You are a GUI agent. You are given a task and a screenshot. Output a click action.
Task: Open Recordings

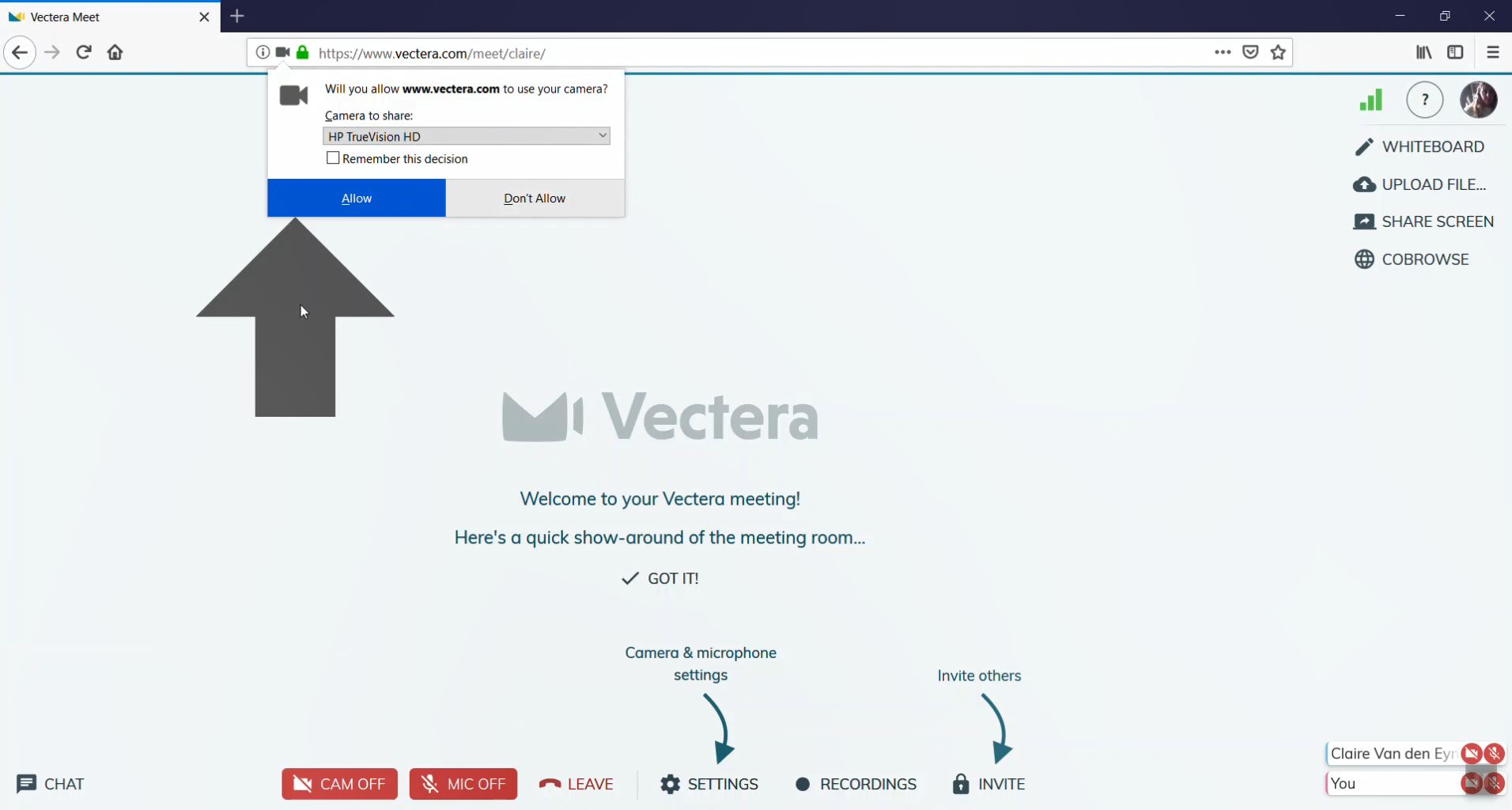856,784
